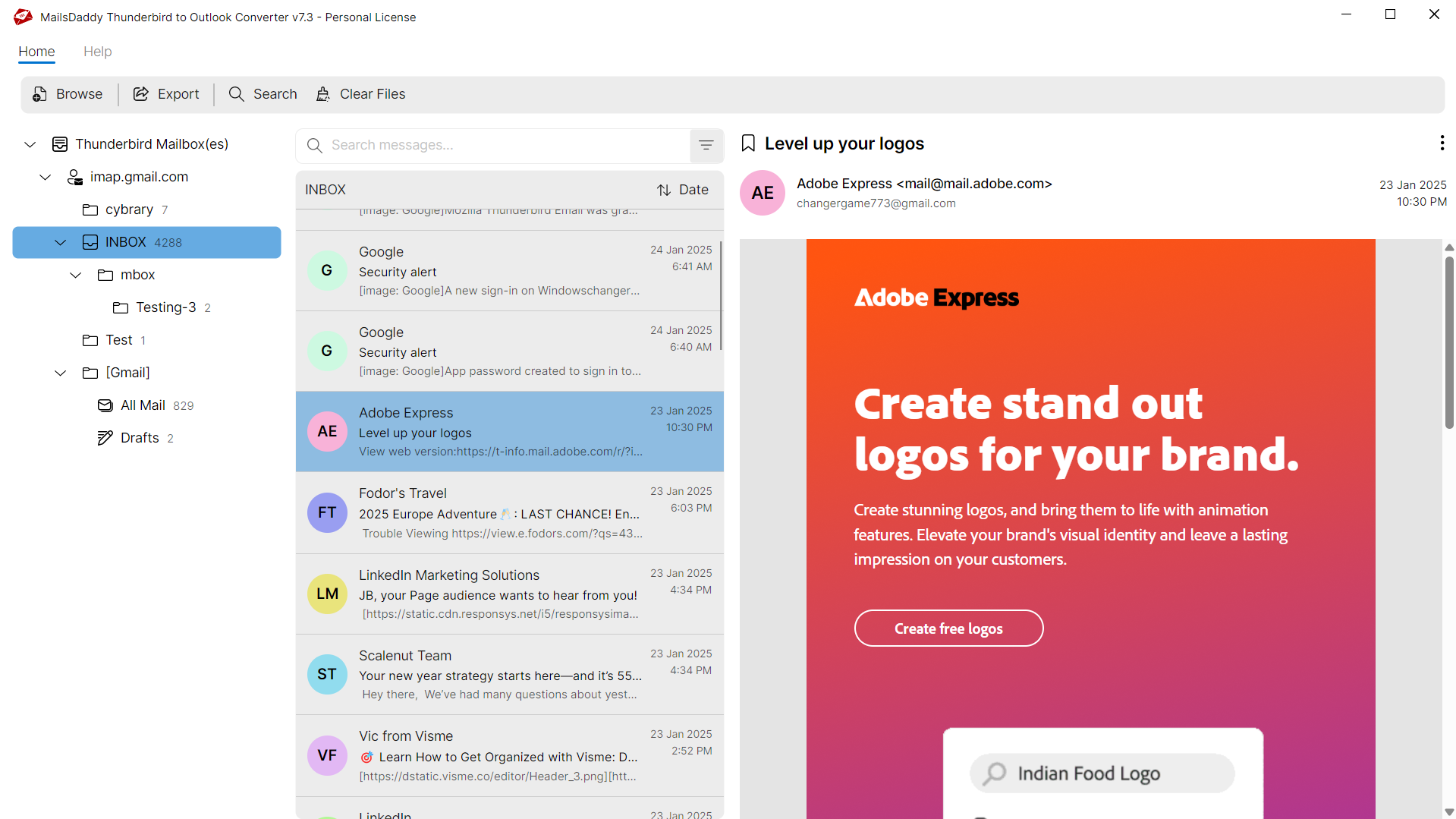This screenshot has width=1456, height=819.
Task: Click the Thunderbird Mailbox(es) root icon
Action: coord(60,144)
